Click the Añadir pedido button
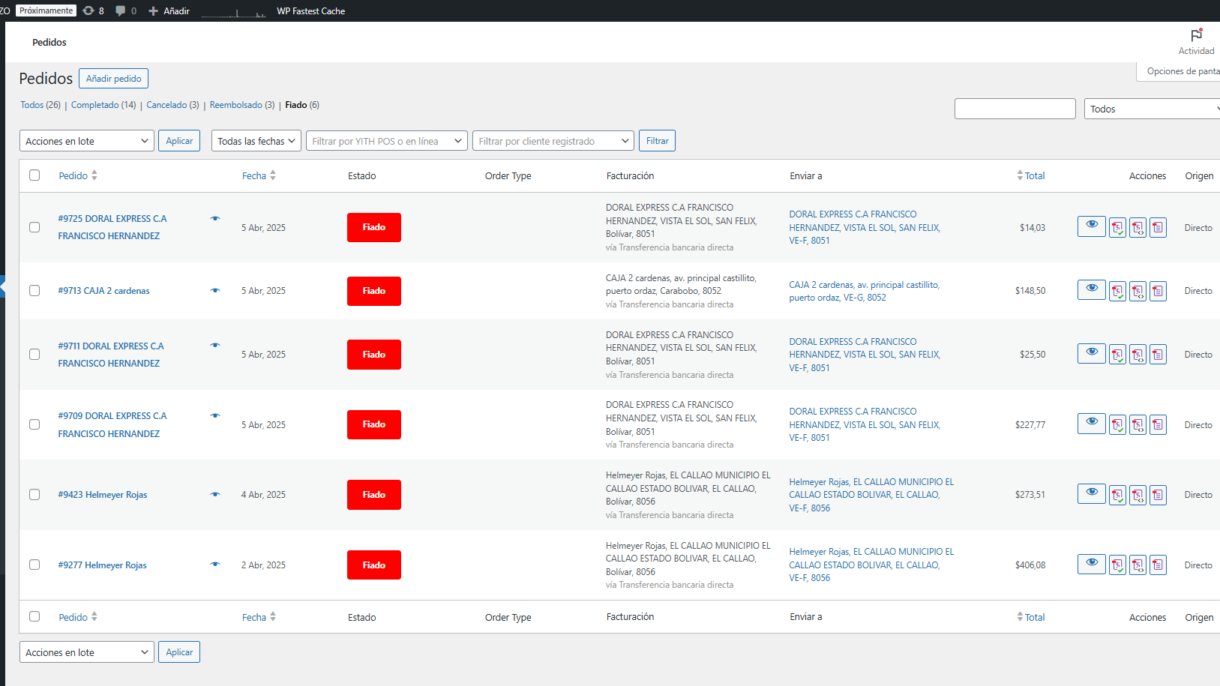1220x686 pixels. coord(114,78)
